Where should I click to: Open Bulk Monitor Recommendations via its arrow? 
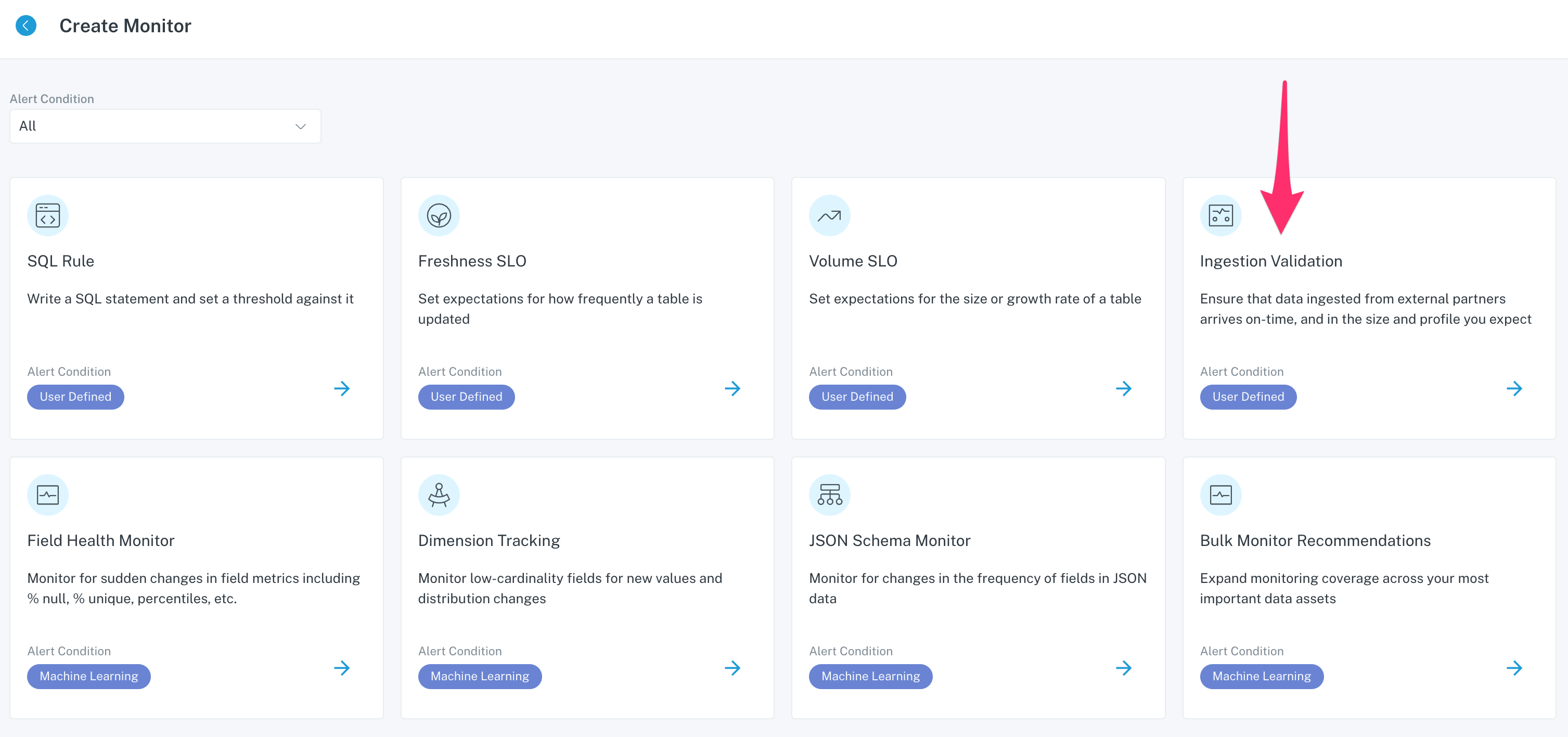(1514, 668)
